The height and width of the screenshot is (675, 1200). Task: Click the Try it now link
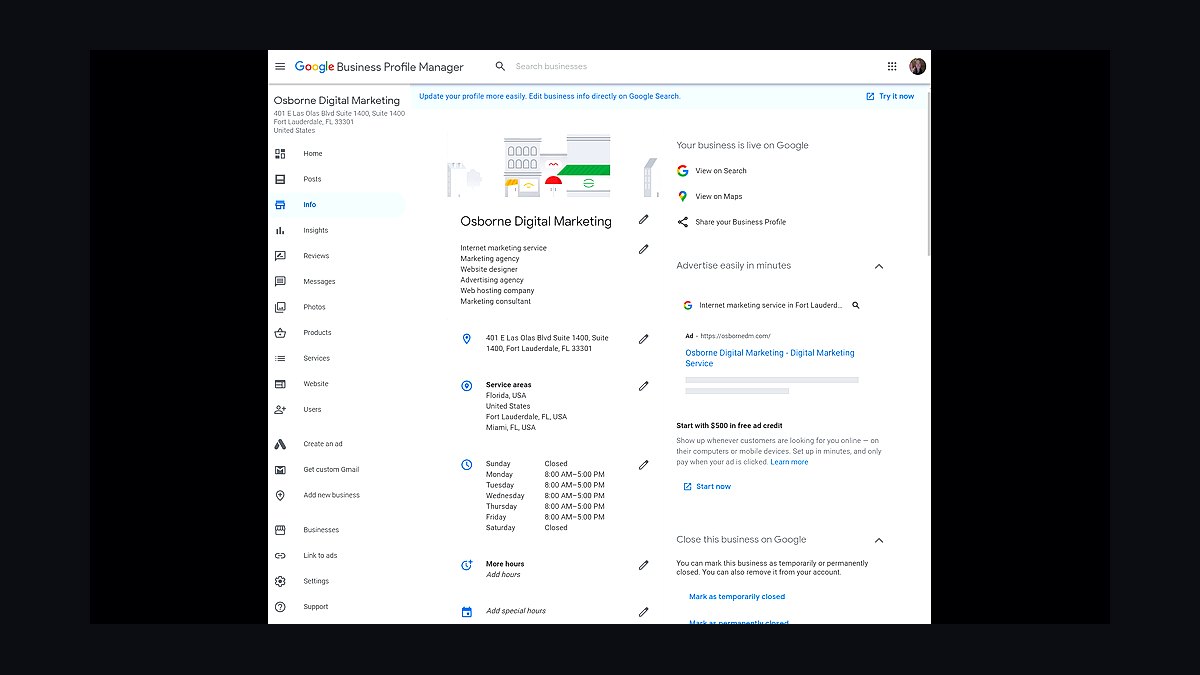[x=890, y=97]
